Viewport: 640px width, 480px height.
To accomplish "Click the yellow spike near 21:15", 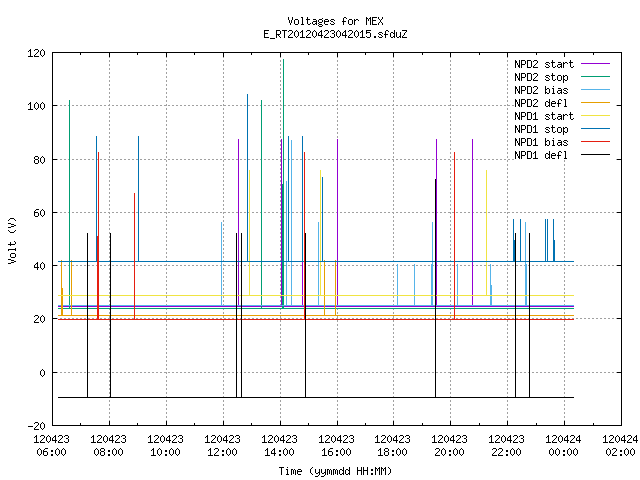I will pos(486,233).
